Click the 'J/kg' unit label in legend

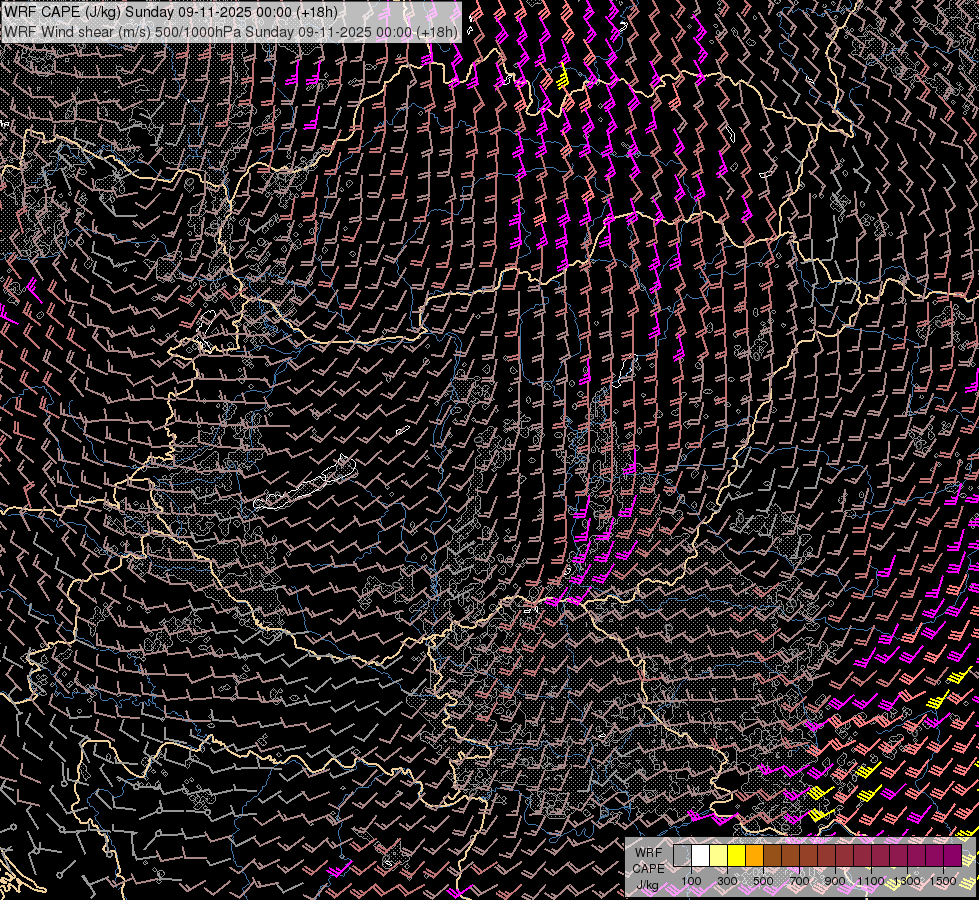648,884
